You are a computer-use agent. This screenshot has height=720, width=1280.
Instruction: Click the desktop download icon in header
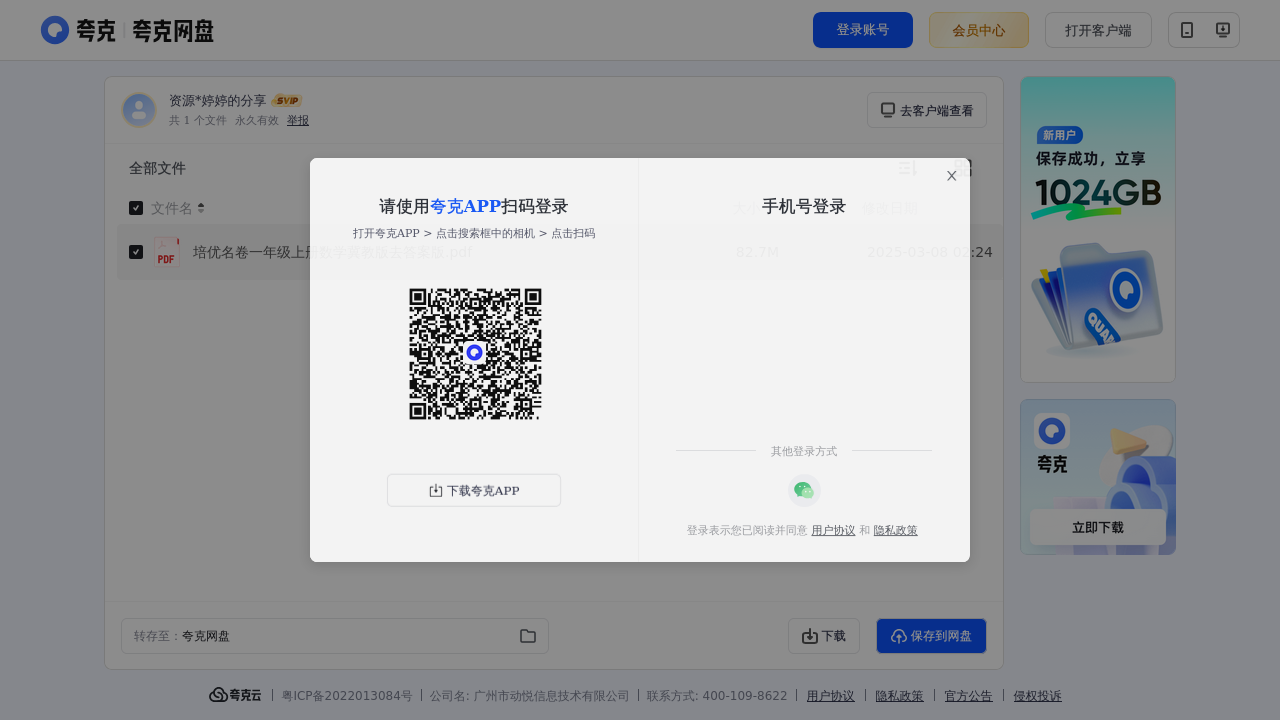1222,30
